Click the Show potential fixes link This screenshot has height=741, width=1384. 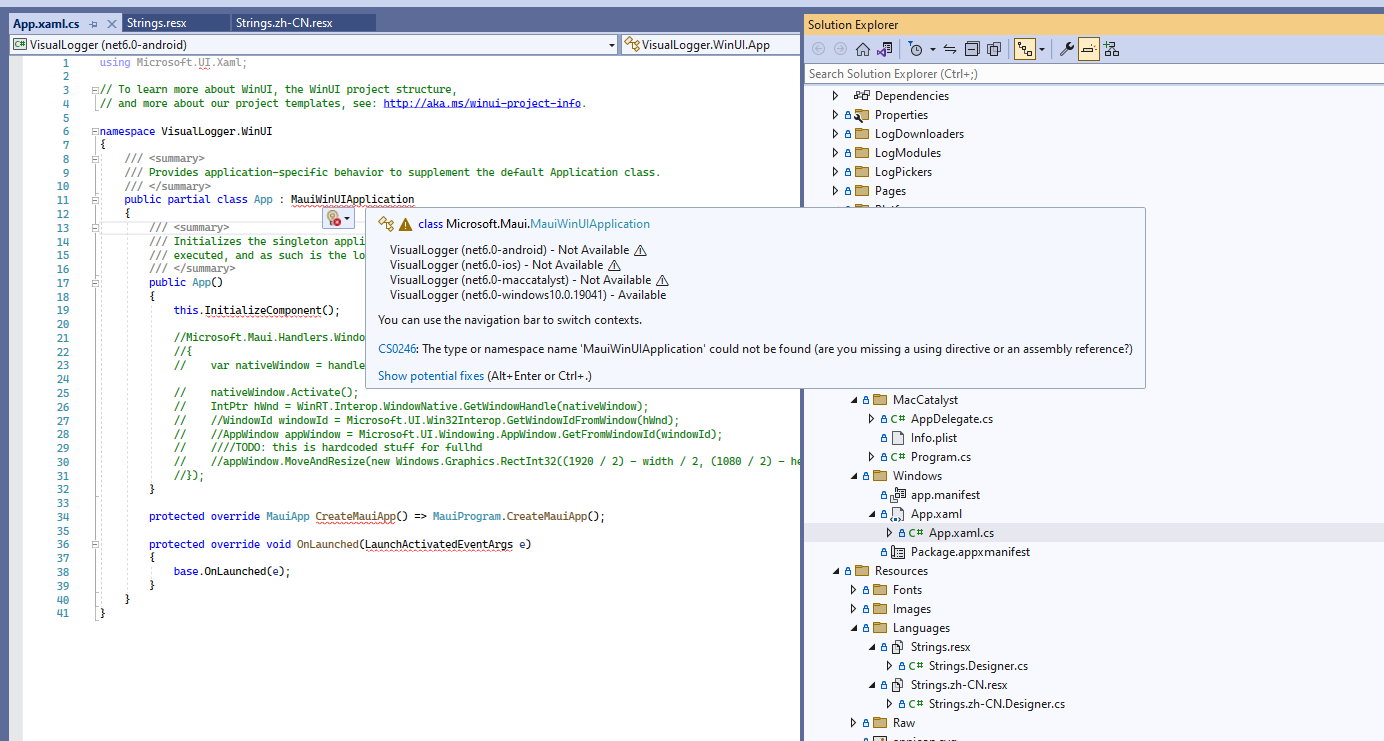pos(428,374)
